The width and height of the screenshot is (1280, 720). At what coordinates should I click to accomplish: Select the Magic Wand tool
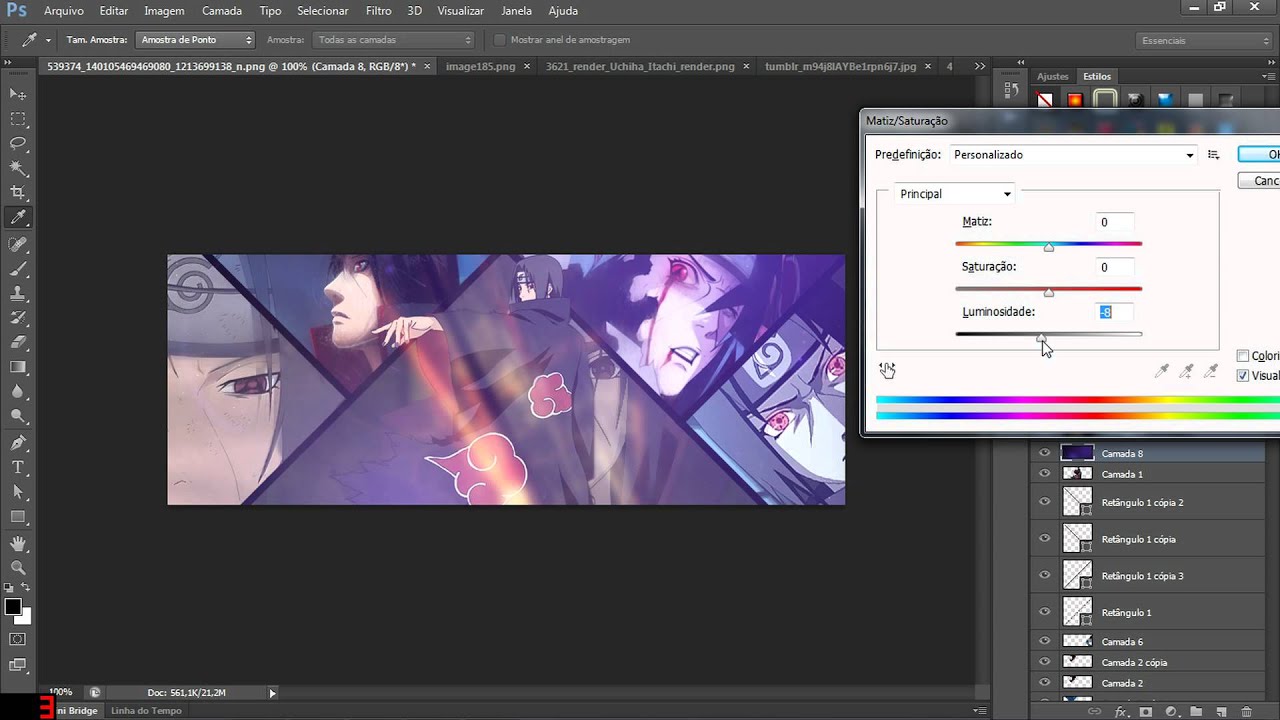point(18,168)
